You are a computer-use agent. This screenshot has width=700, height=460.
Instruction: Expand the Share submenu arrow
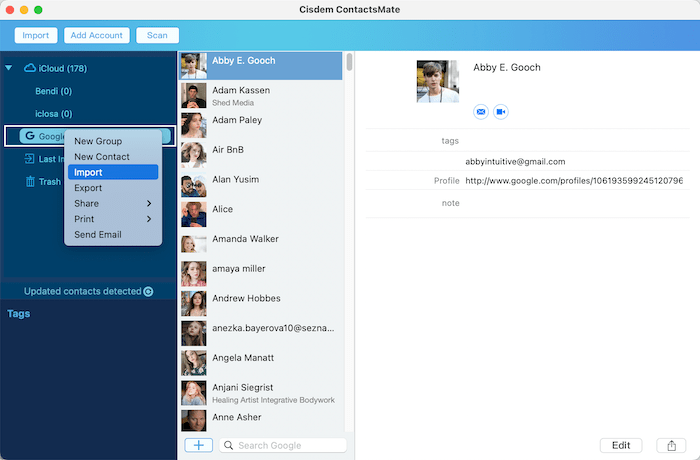point(149,204)
